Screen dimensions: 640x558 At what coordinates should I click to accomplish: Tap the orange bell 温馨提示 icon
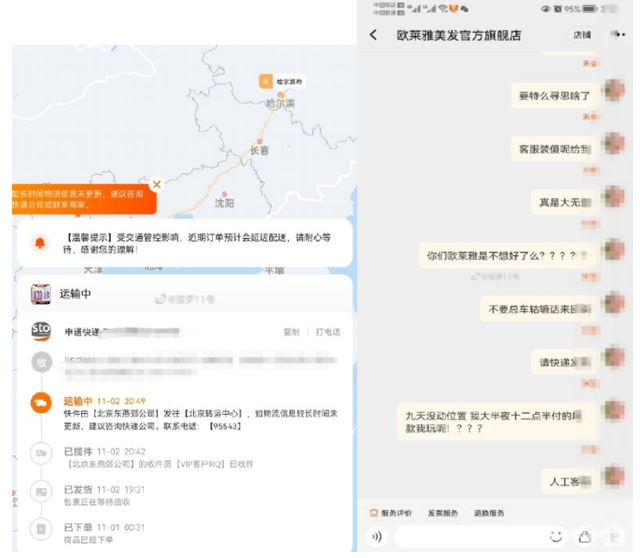click(40, 242)
